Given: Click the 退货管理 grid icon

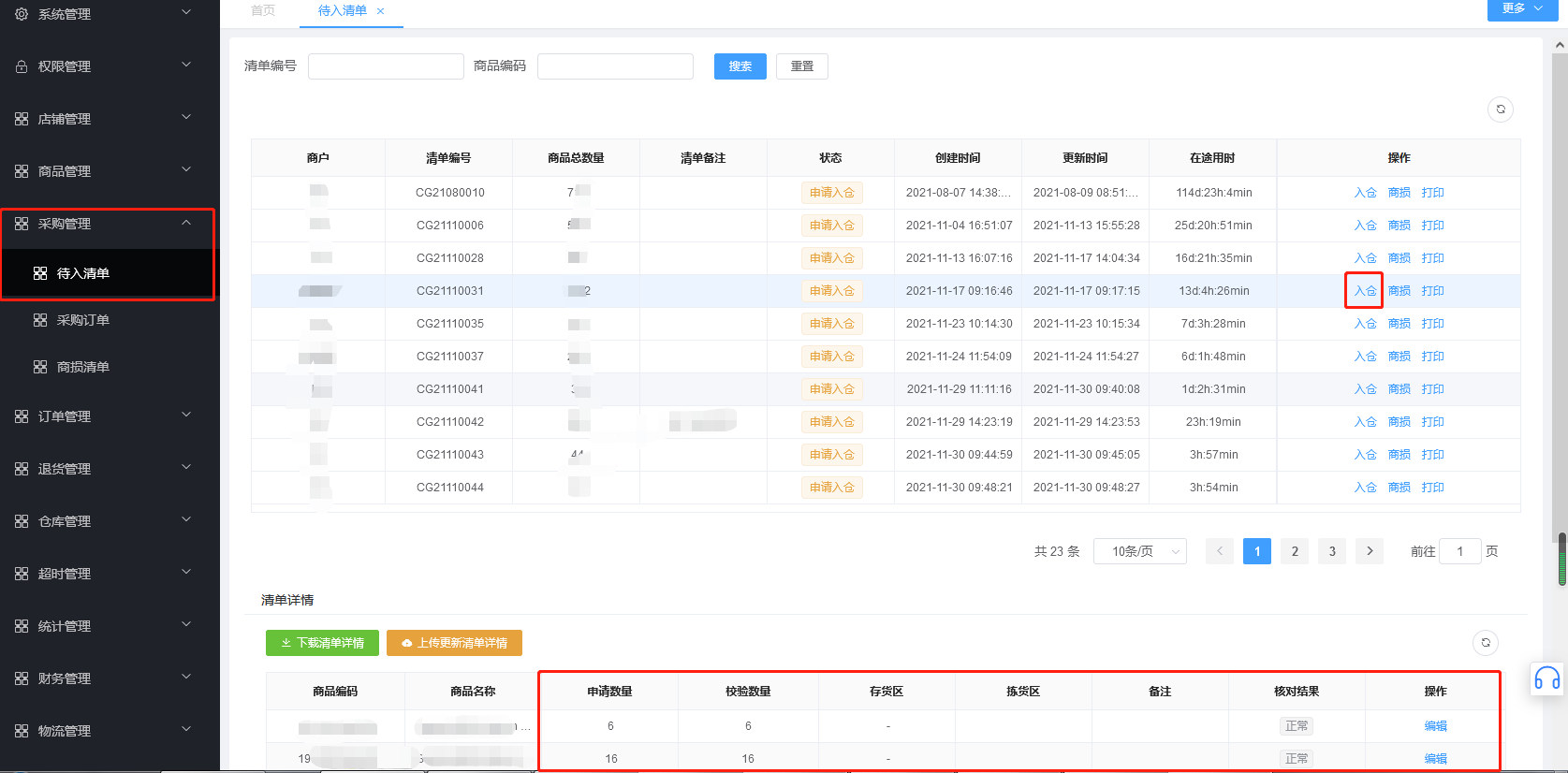Looking at the screenshot, I should point(22,469).
